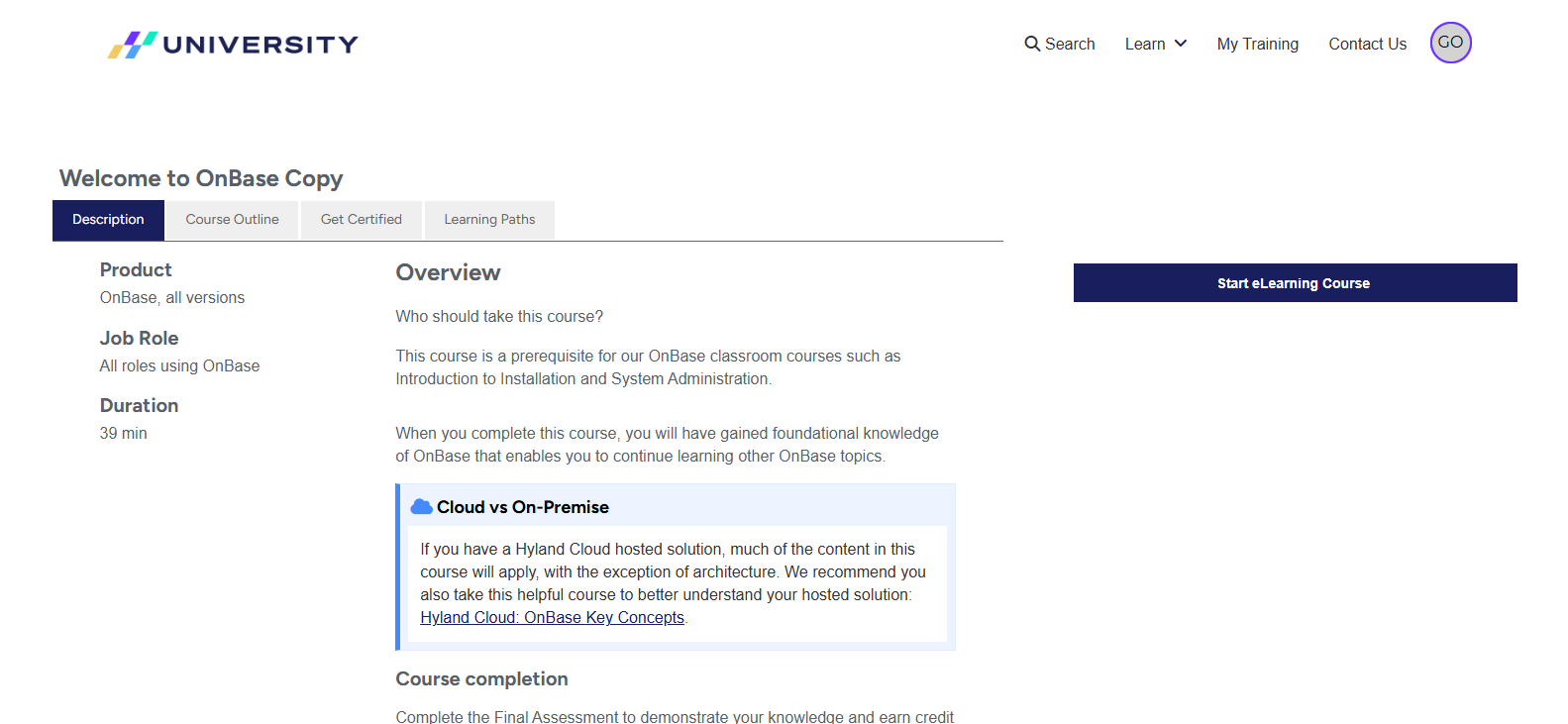Click the Job Role heading
This screenshot has width=1568, height=724.
[139, 339]
